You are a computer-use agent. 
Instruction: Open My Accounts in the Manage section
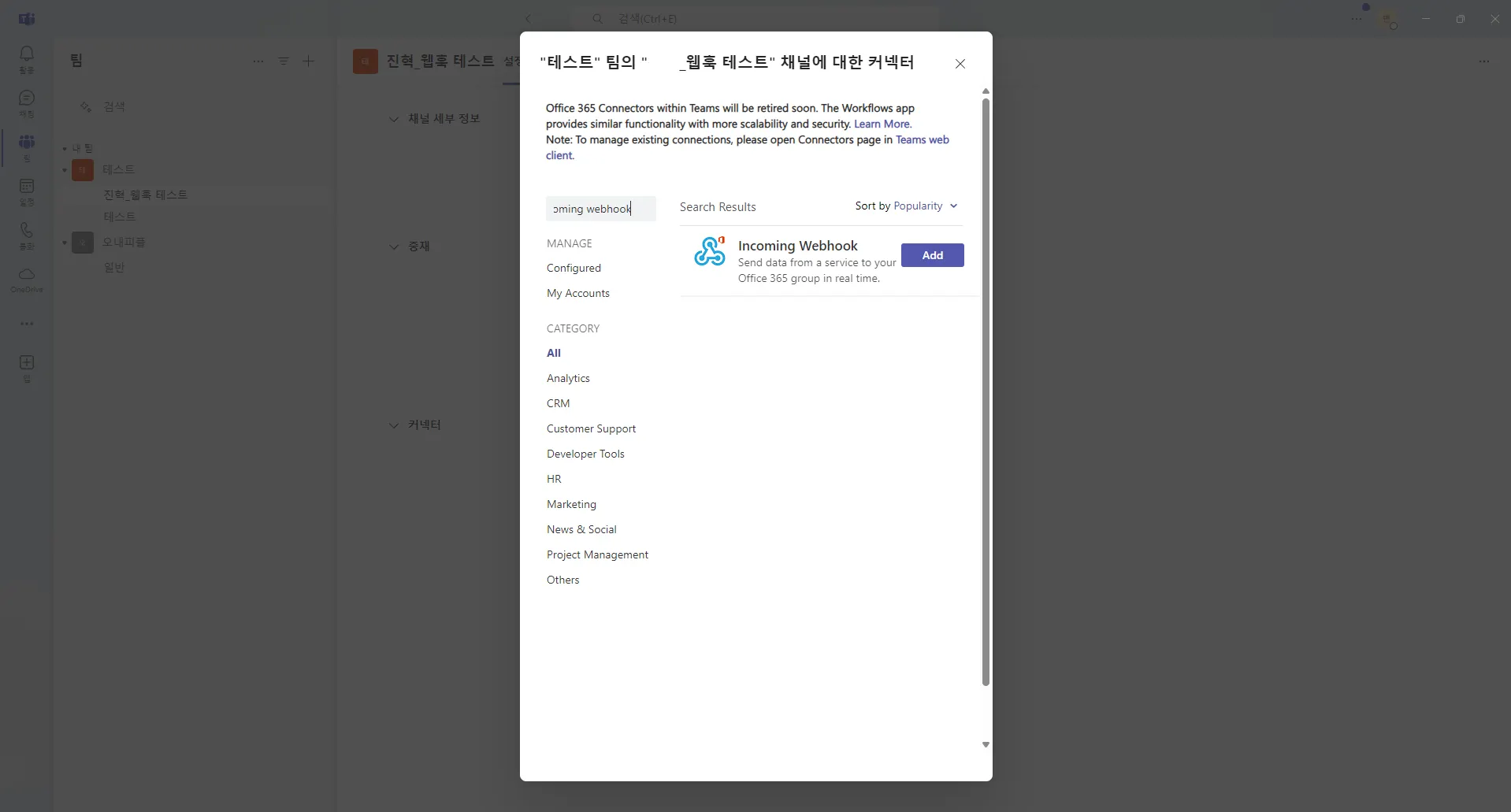(x=578, y=294)
